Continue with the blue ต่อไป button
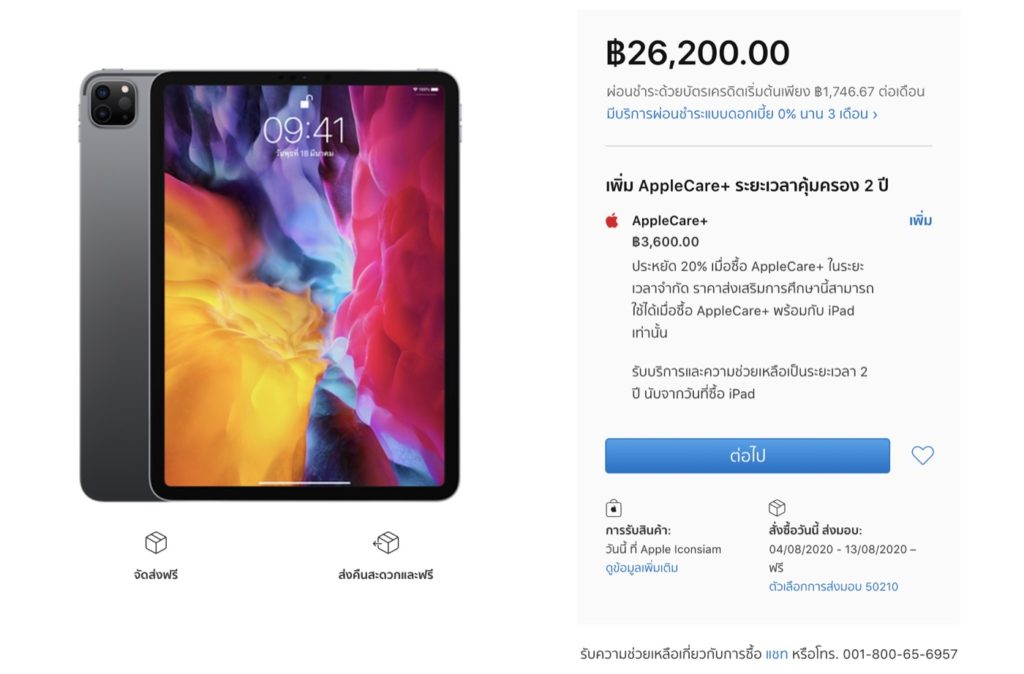 point(747,455)
